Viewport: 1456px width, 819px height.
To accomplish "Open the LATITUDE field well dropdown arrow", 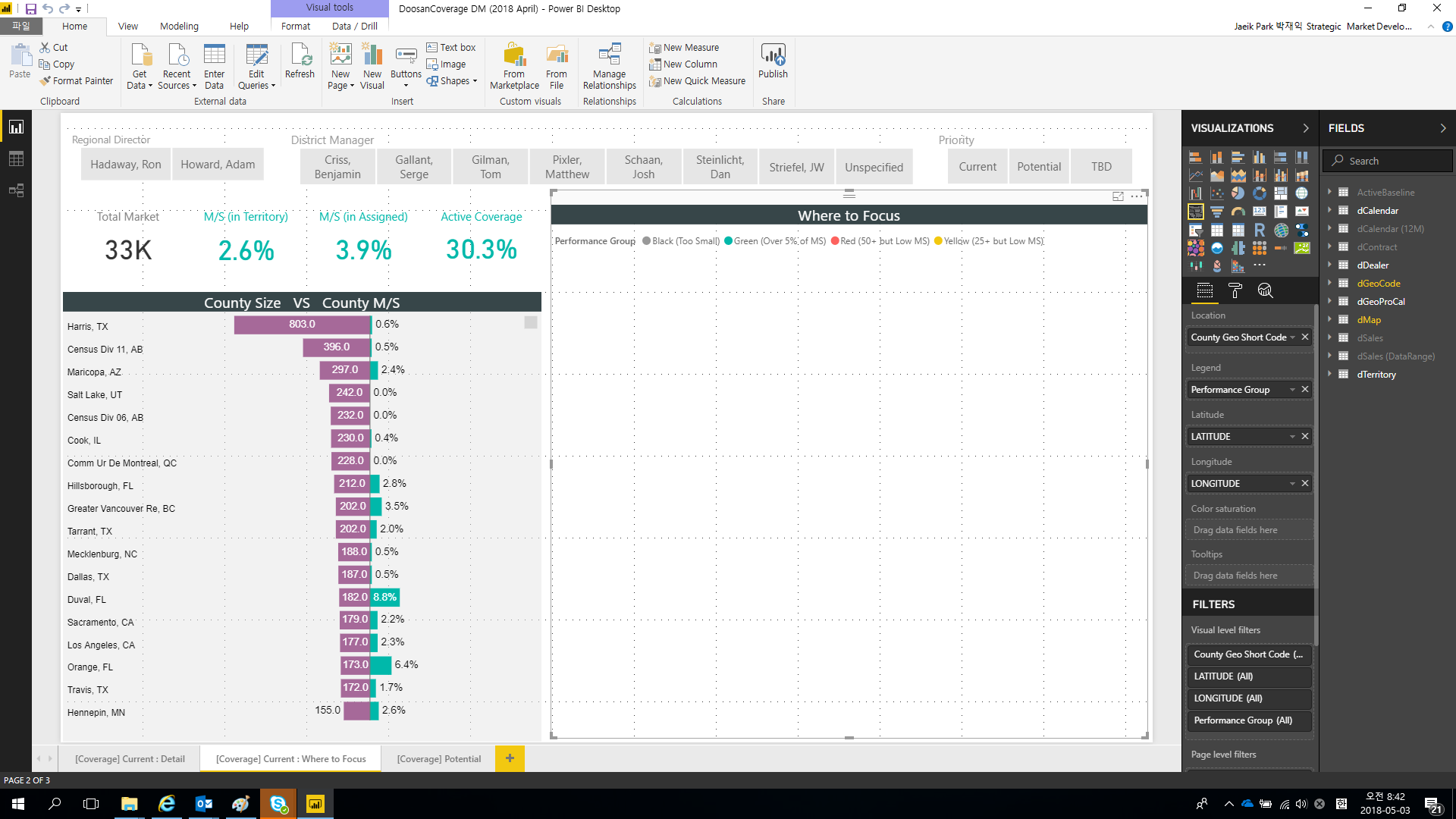I will tap(1292, 437).
